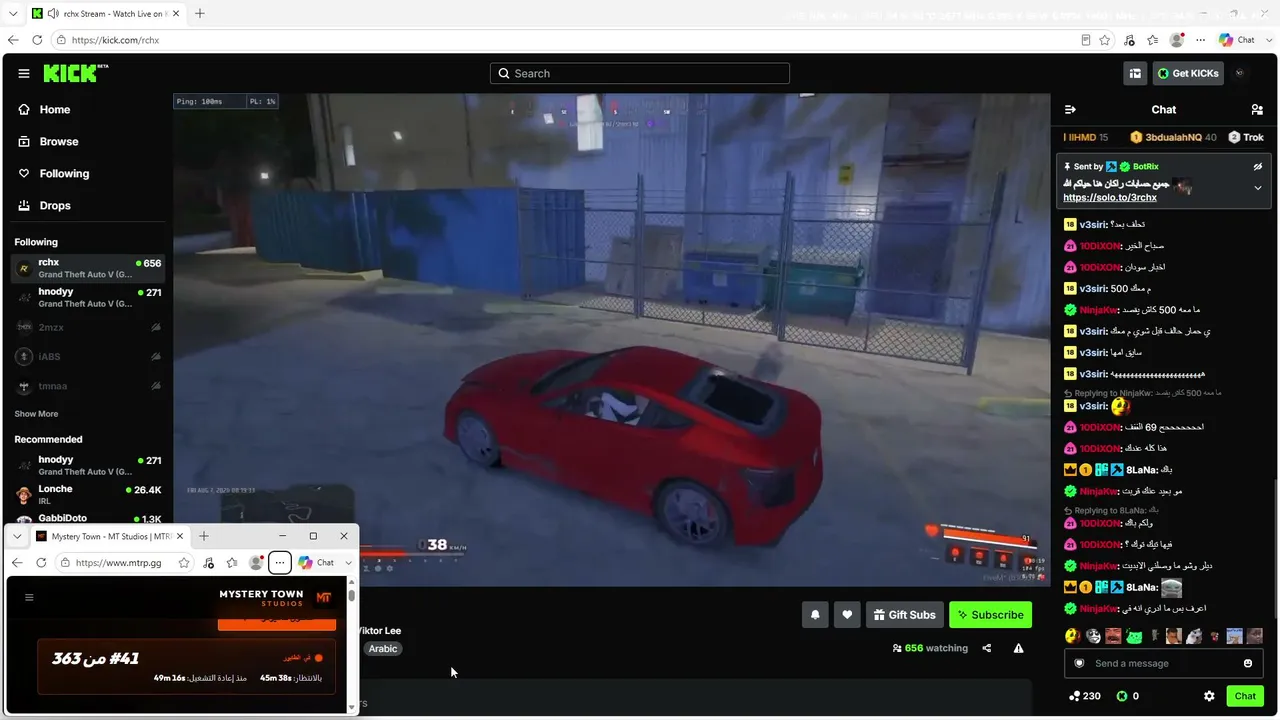Focus the Kick search box

tap(640, 73)
